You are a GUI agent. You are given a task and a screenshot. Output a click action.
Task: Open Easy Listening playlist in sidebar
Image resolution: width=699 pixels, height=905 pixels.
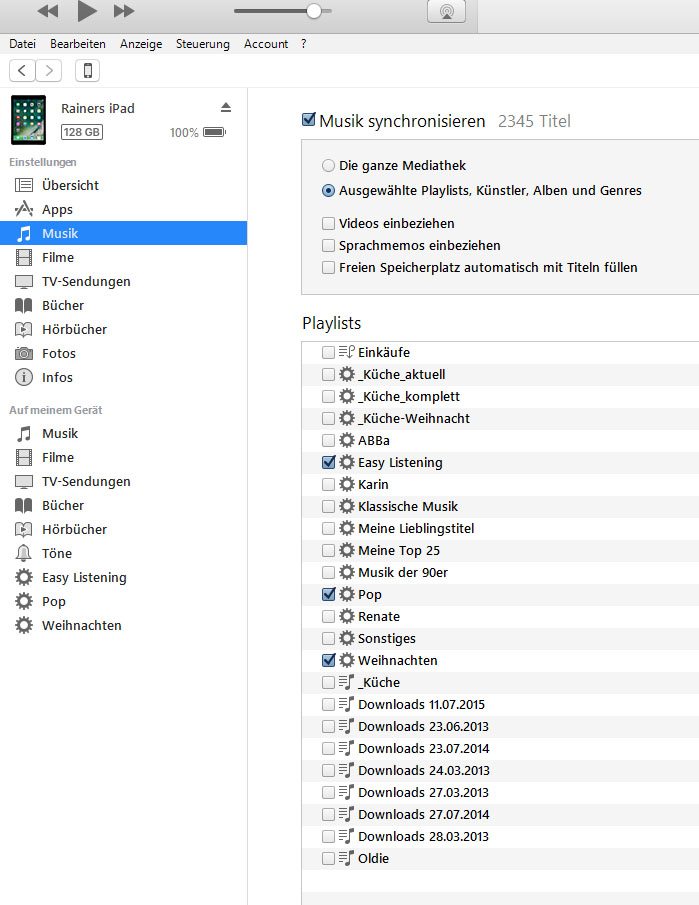pos(124,578)
